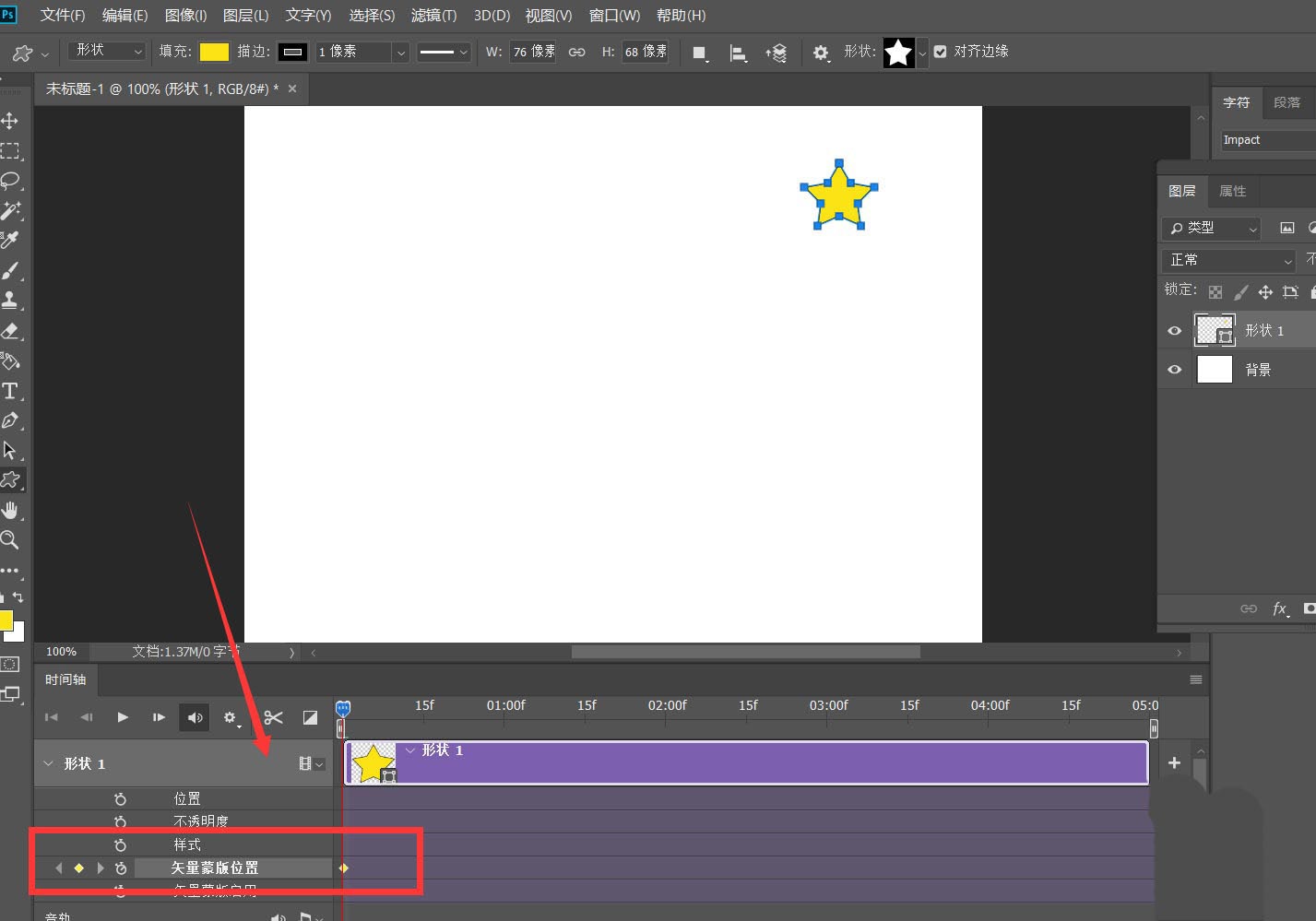Switch to the 属性 tab
1316x921 pixels.
pos(1232,191)
